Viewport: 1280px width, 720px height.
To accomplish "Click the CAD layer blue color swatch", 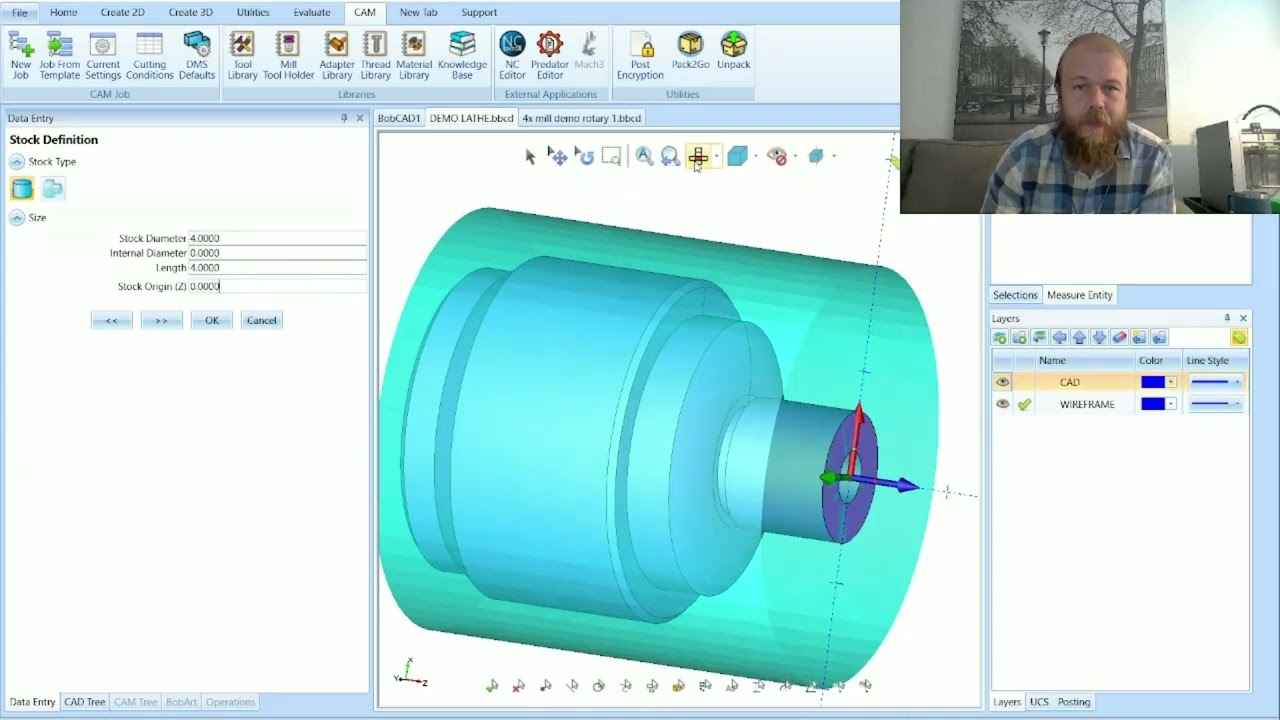I will tap(1152, 382).
